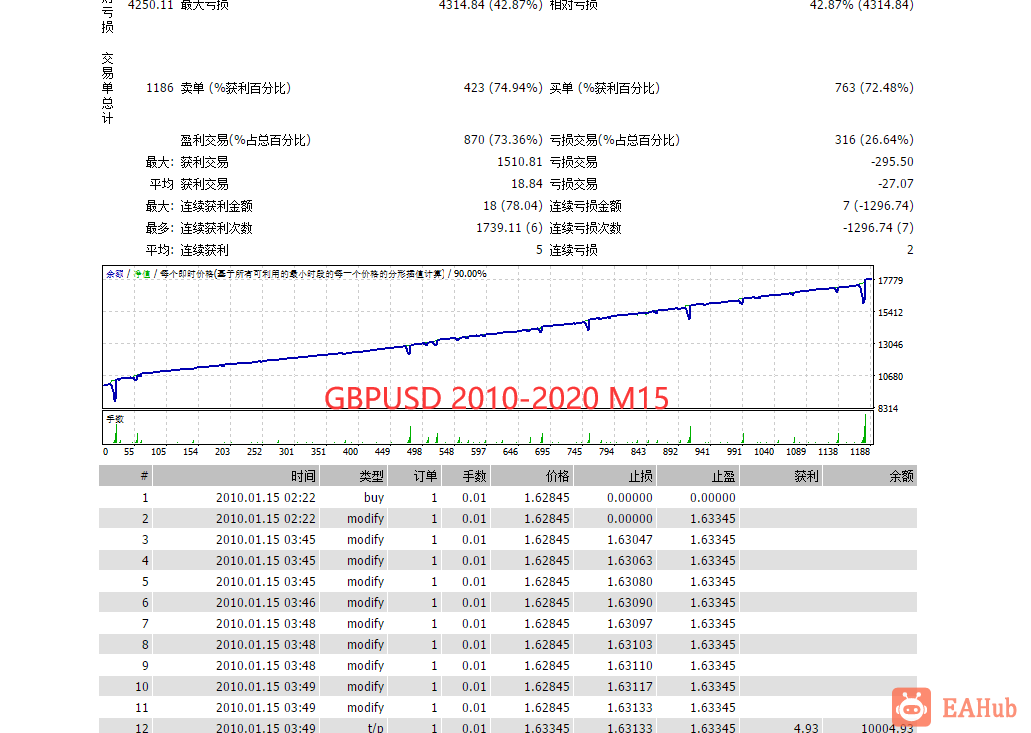This screenshot has height=733, width=1031.
Task: Click chart axis value 17779
Action: (x=890, y=281)
